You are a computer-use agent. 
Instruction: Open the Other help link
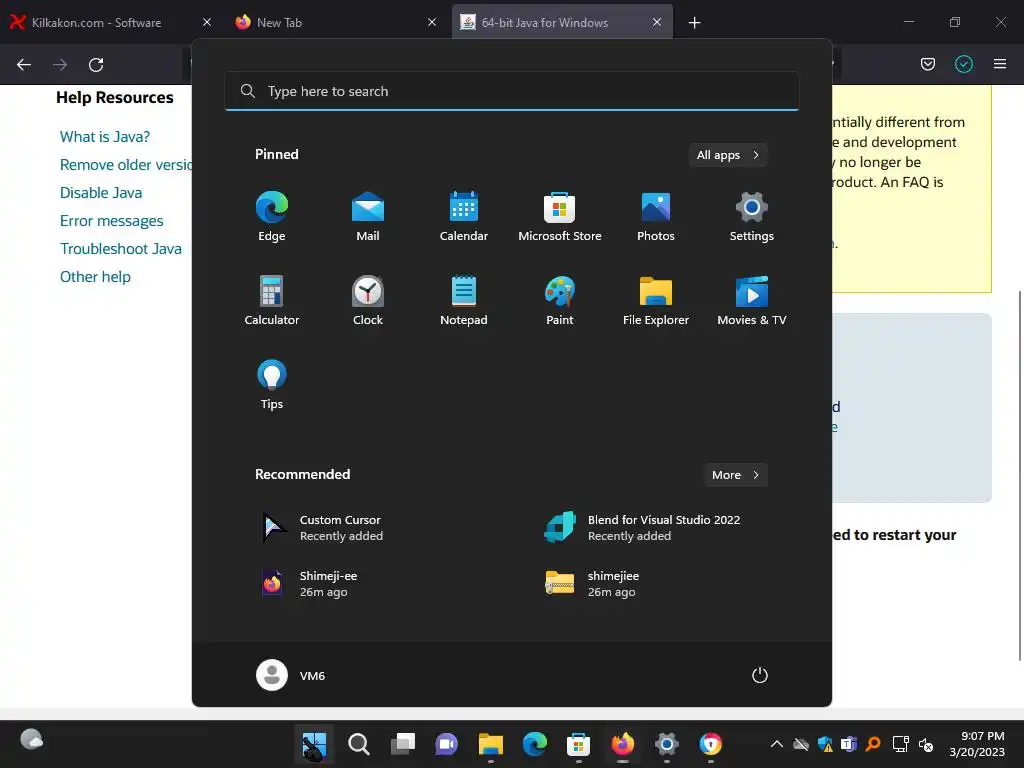(95, 277)
